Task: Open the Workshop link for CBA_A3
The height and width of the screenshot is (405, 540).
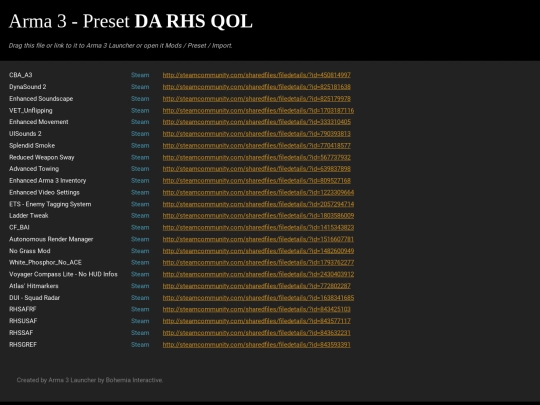Action: point(257,75)
